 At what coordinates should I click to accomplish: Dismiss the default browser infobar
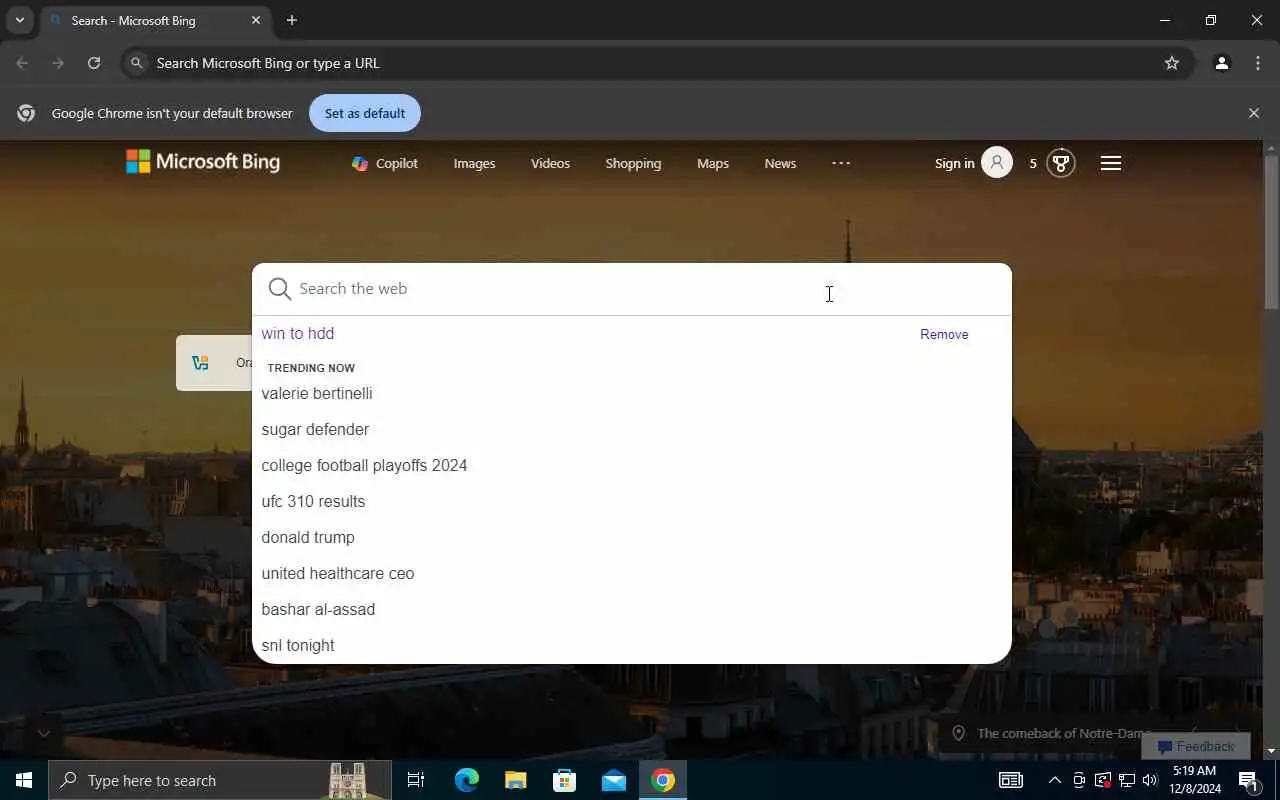[x=1254, y=113]
